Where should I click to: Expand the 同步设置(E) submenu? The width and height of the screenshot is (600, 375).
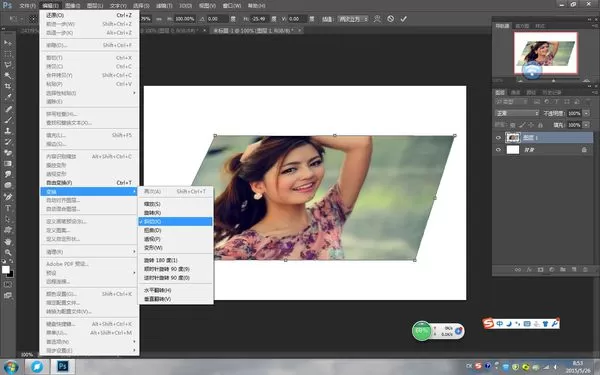89,350
